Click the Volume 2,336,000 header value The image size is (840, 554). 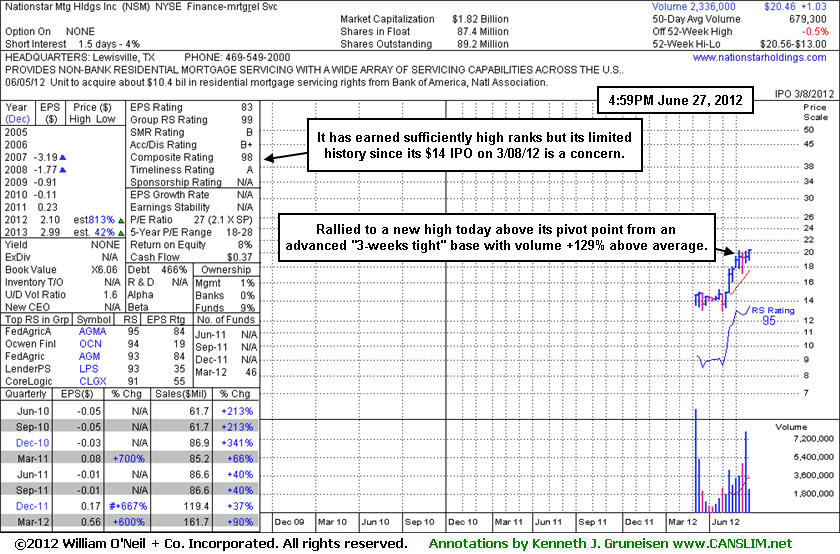coord(694,6)
